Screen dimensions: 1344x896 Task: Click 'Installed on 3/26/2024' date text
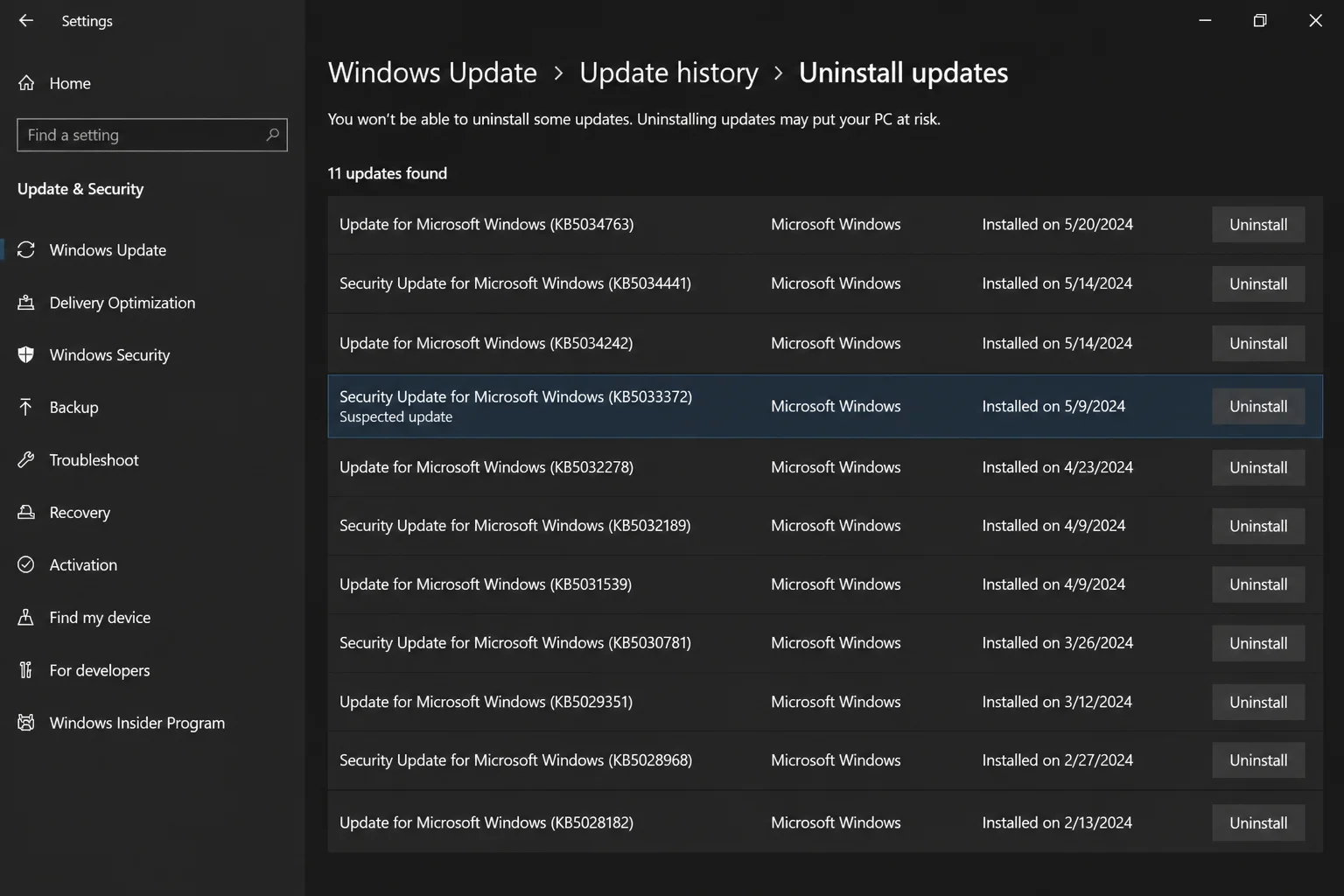1057,643
